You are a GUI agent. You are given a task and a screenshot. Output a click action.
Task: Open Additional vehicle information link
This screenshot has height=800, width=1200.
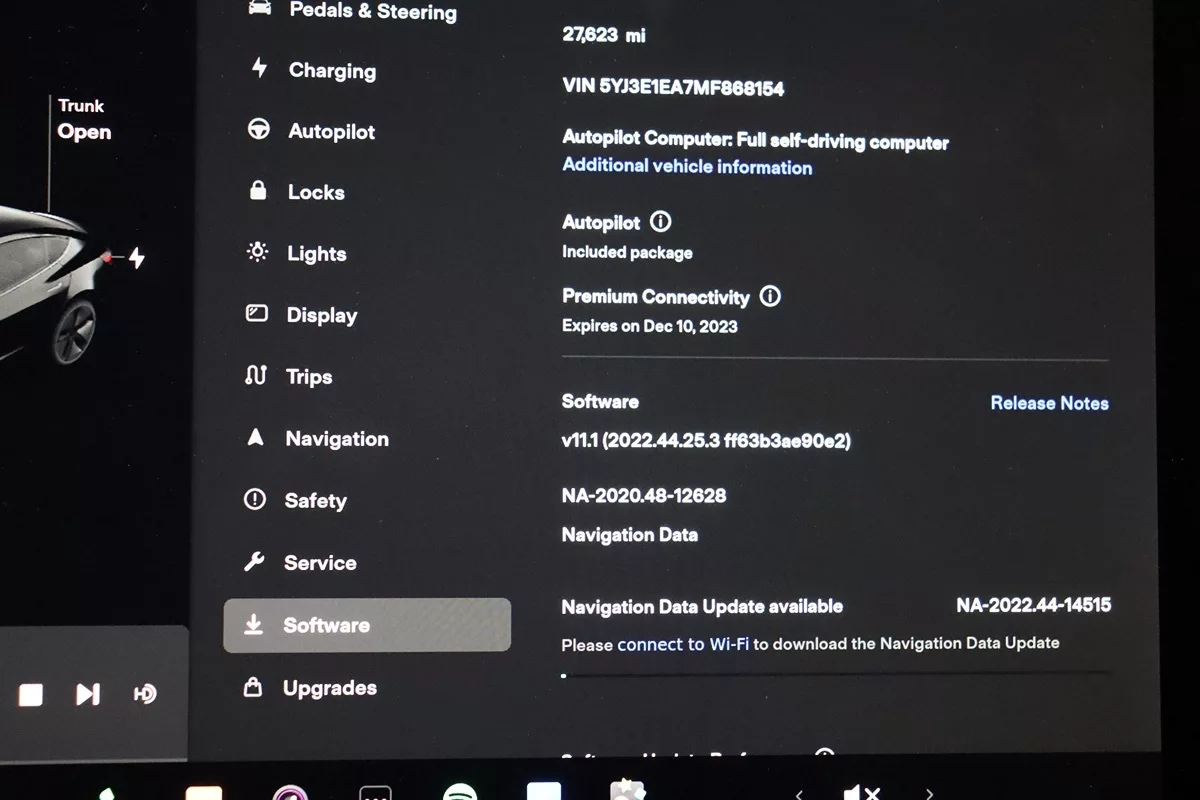[x=687, y=167]
